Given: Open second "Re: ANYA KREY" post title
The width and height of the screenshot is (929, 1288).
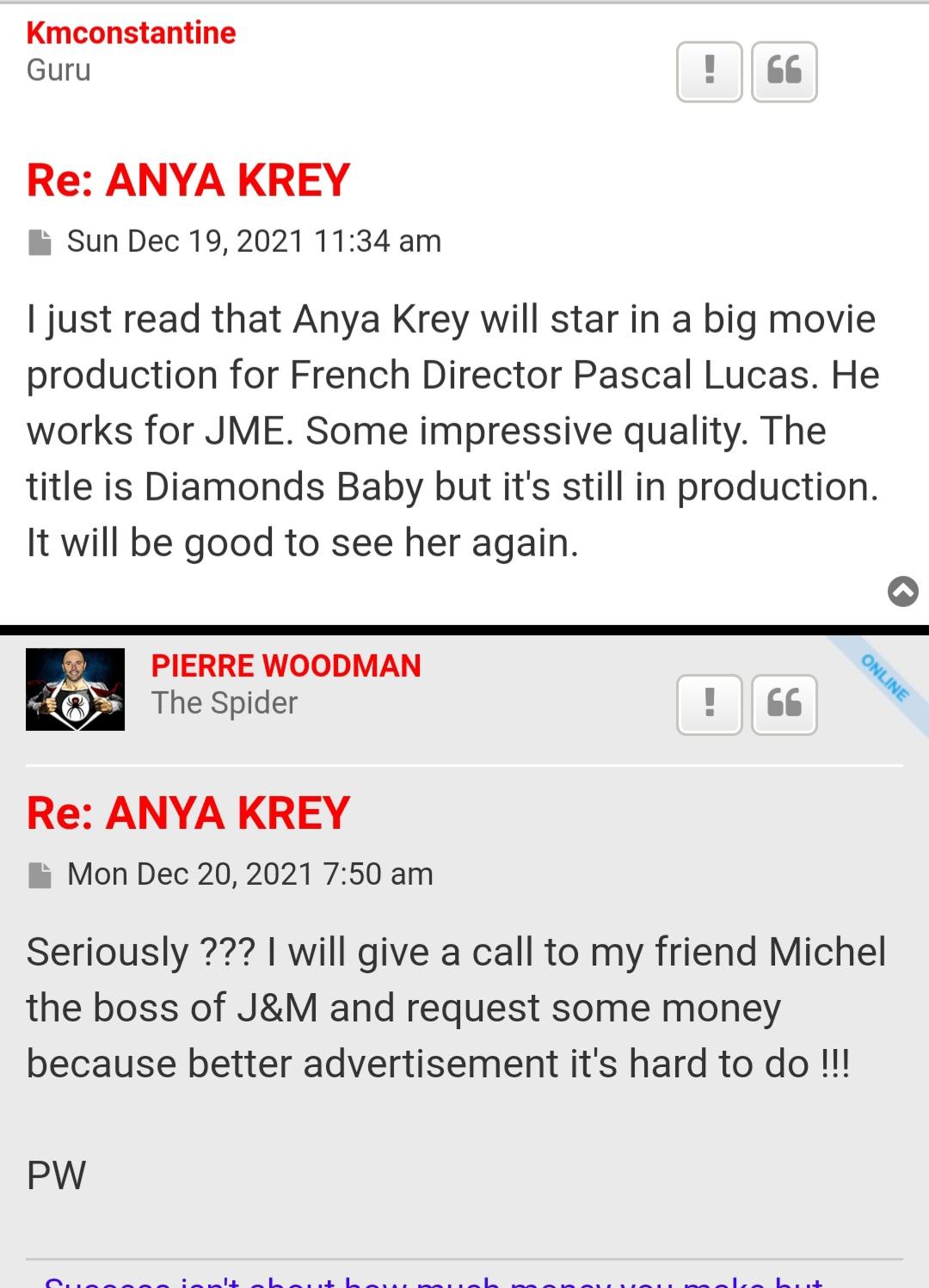Looking at the screenshot, I should coord(188,813).
